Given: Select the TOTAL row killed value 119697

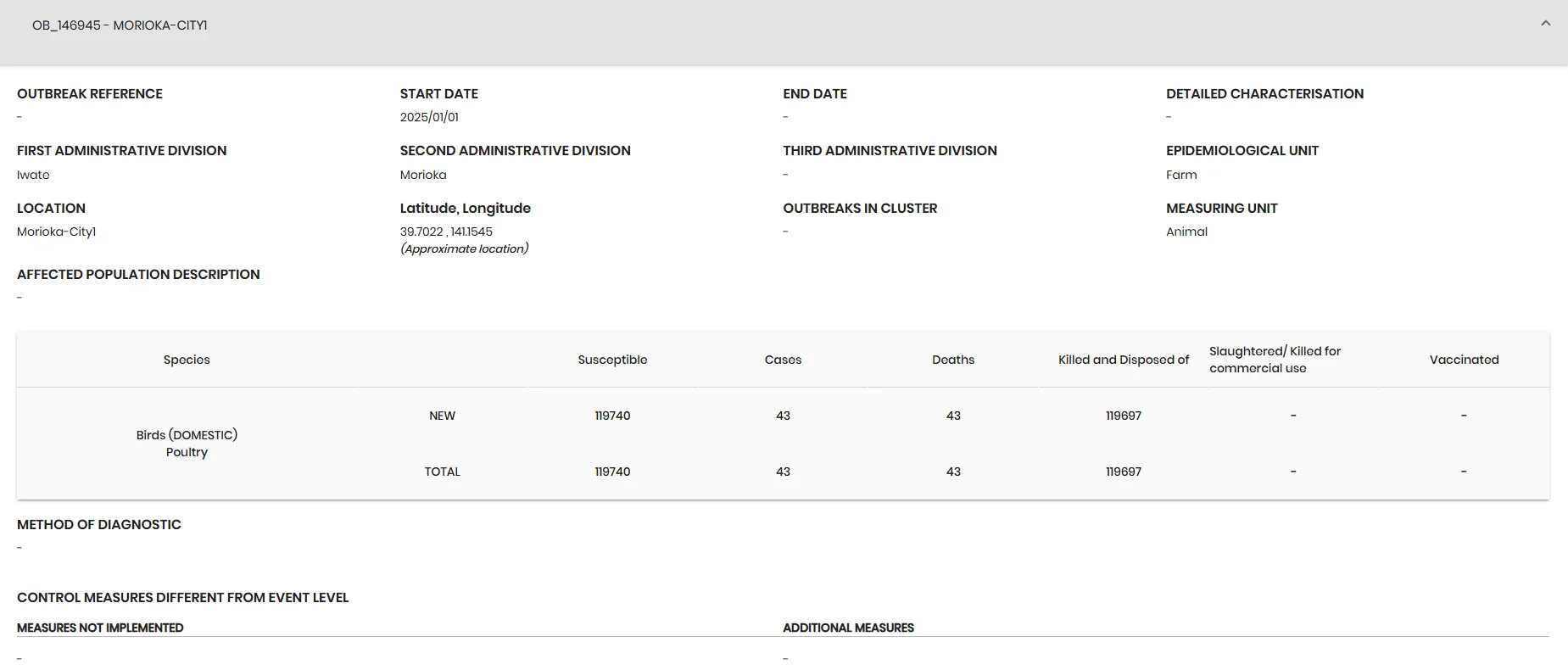Looking at the screenshot, I should 1124,472.
